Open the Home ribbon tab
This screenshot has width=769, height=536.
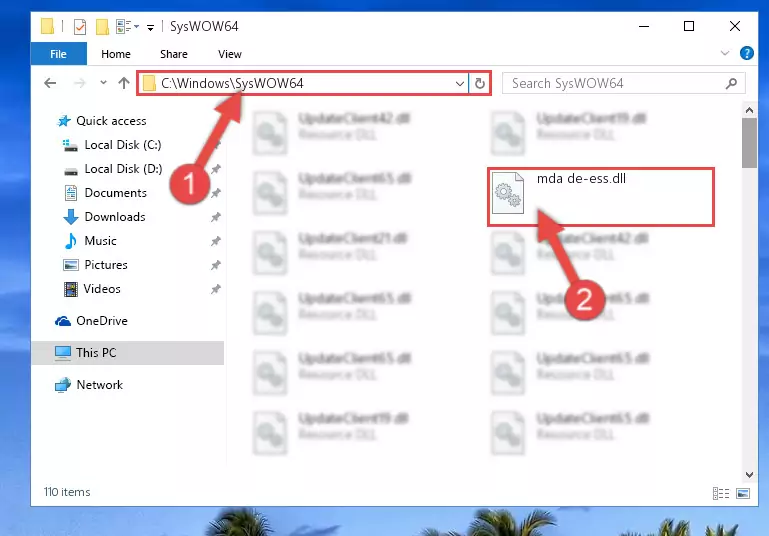[x=116, y=54]
